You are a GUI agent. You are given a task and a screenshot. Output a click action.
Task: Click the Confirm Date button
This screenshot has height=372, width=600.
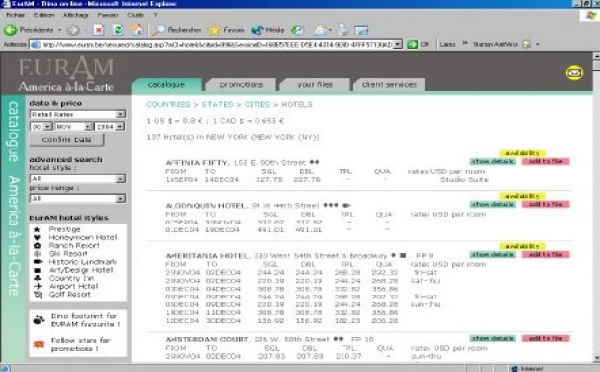(x=67, y=140)
